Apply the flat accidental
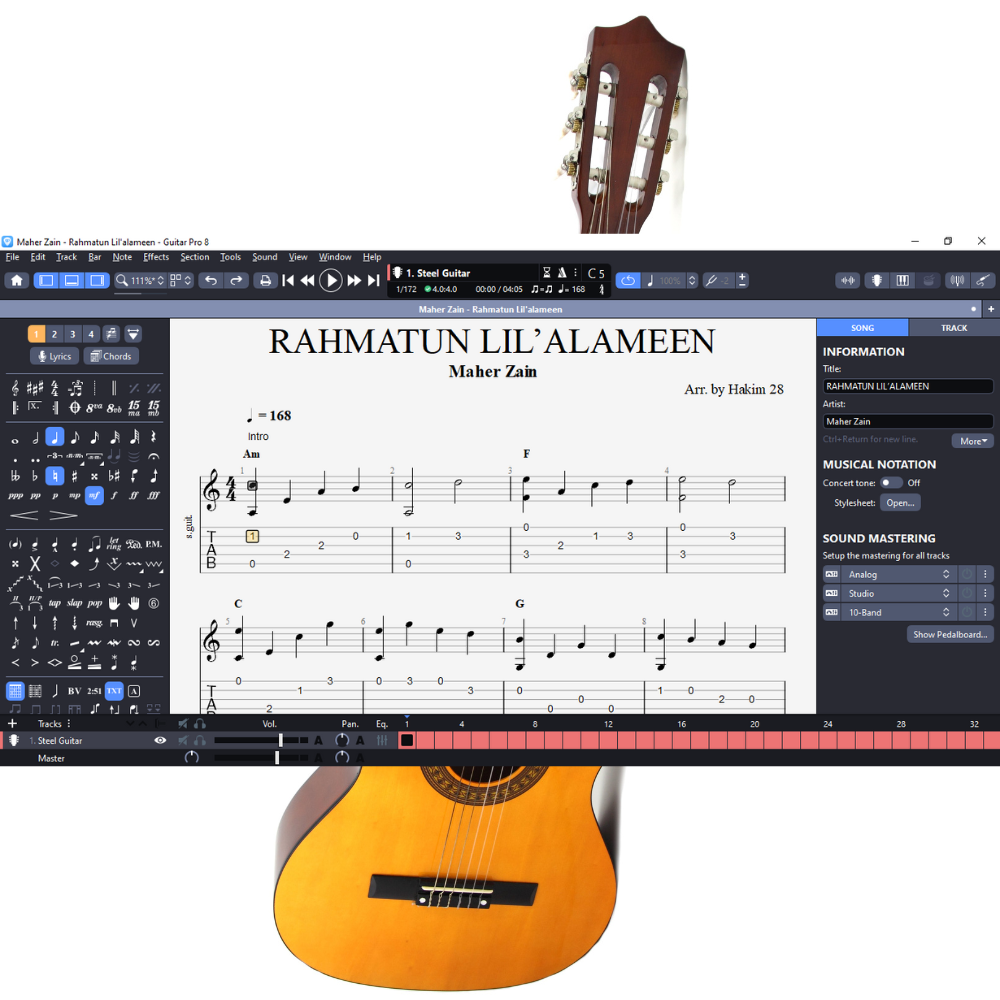 point(35,476)
